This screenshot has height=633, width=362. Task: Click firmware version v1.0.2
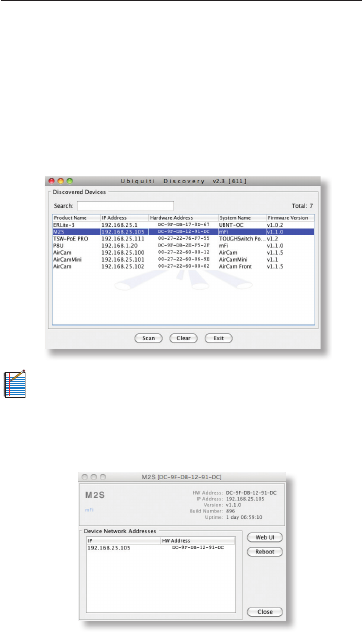coord(275,225)
